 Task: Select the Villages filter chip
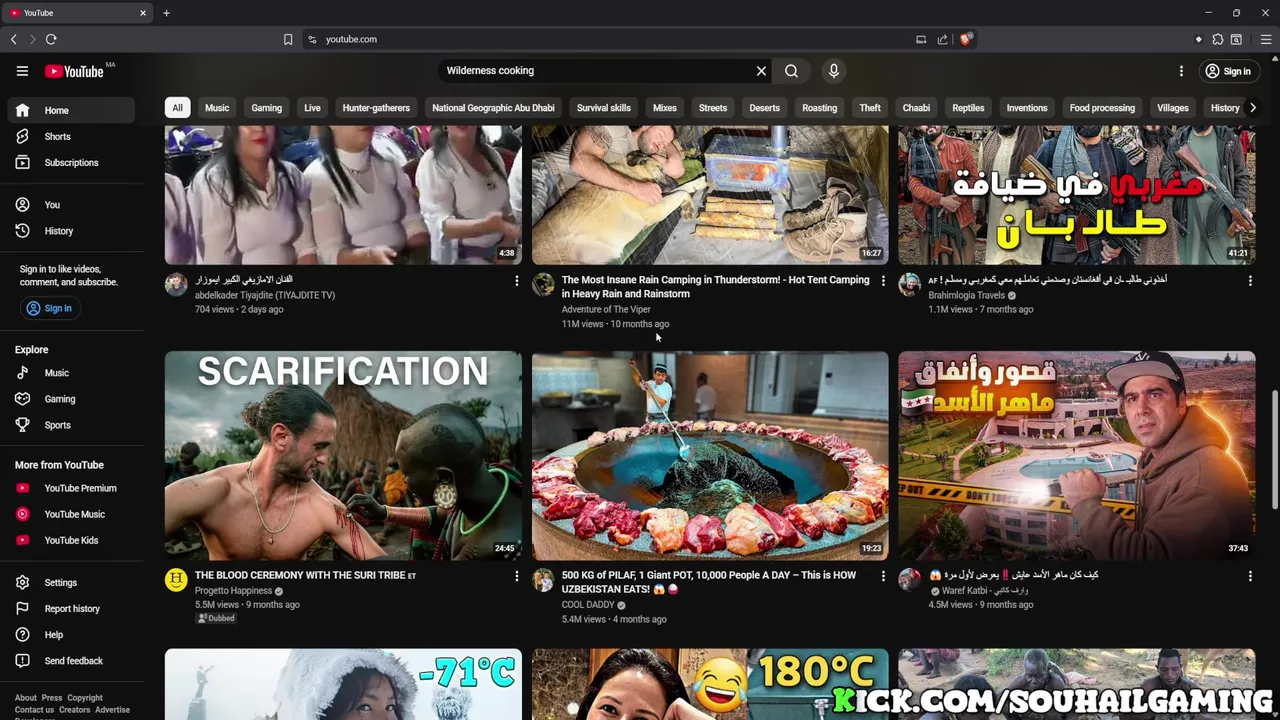1173,108
